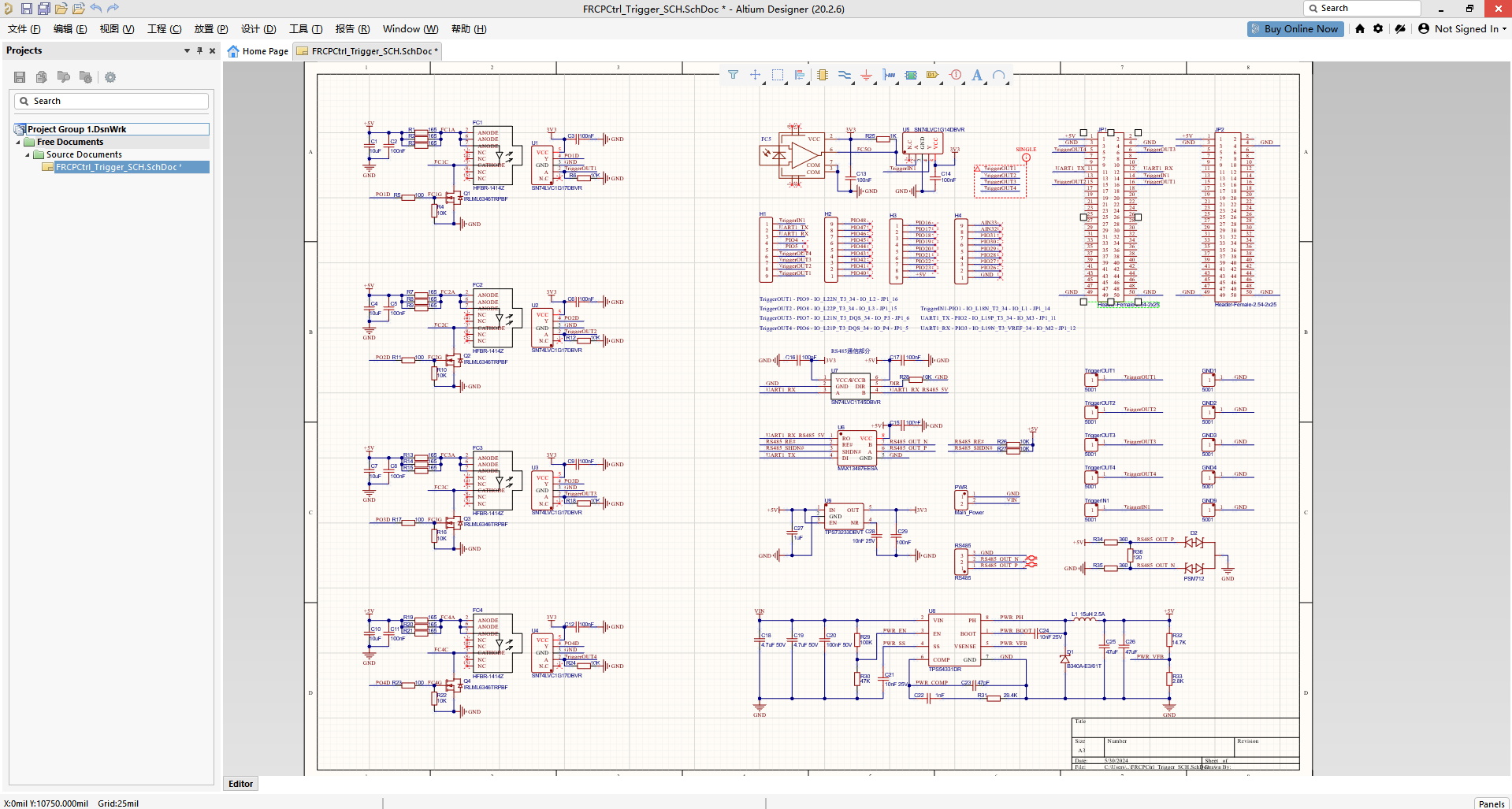Click the Save All documents icon

pos(44,9)
